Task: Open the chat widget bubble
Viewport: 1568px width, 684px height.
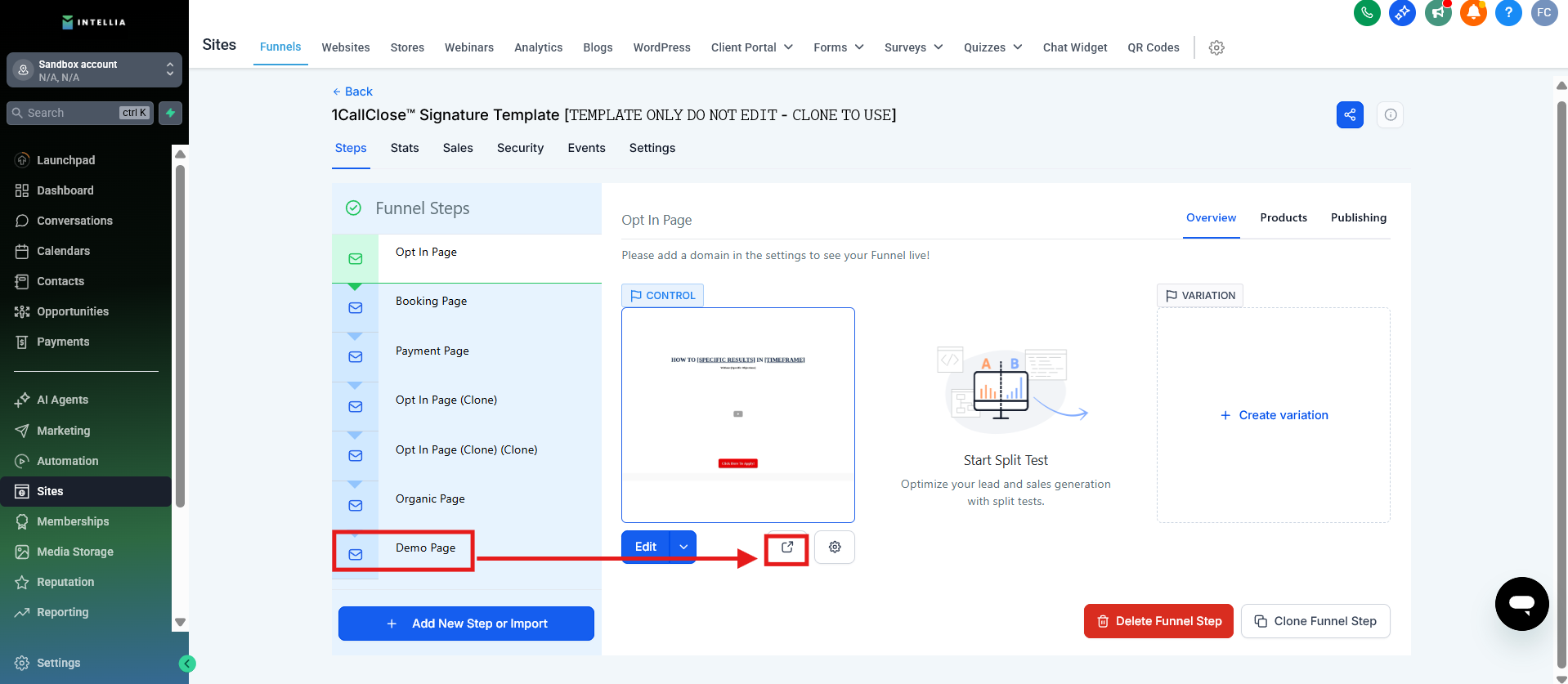Action: [x=1521, y=604]
